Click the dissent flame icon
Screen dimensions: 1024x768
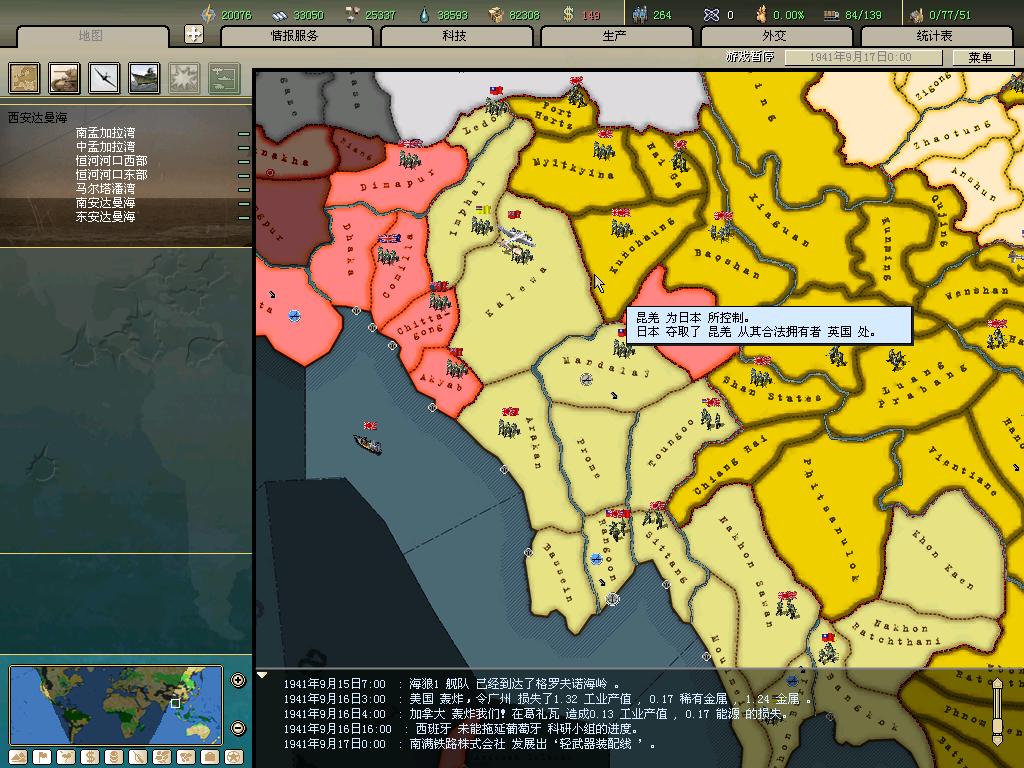coord(761,14)
